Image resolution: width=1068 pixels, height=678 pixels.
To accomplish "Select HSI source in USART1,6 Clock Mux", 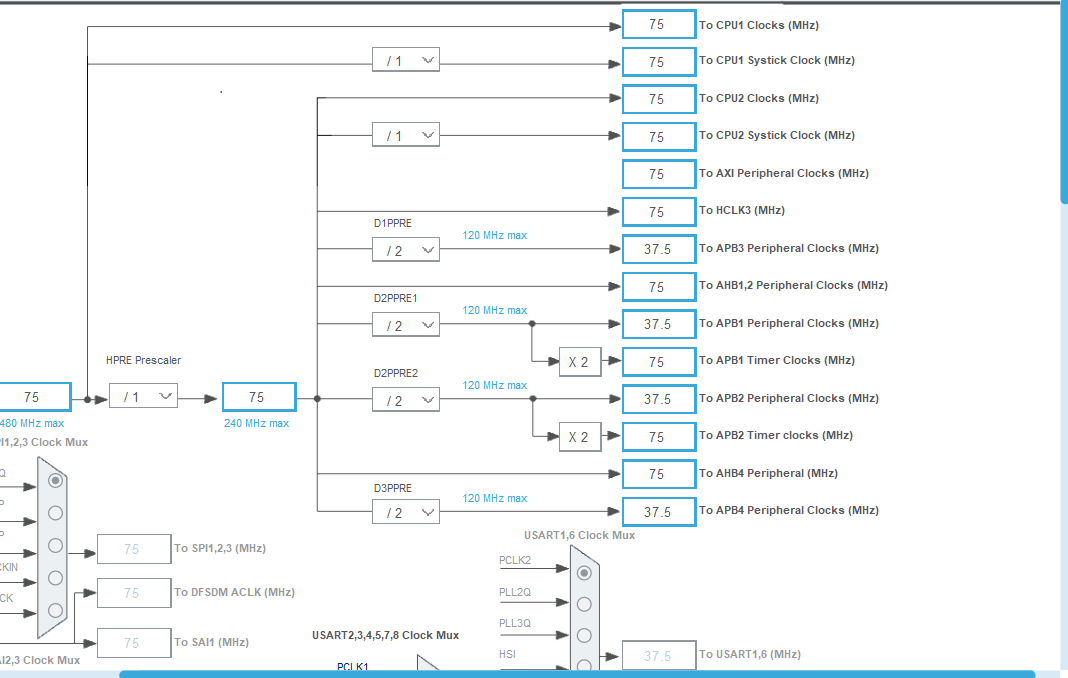I will tap(583, 665).
